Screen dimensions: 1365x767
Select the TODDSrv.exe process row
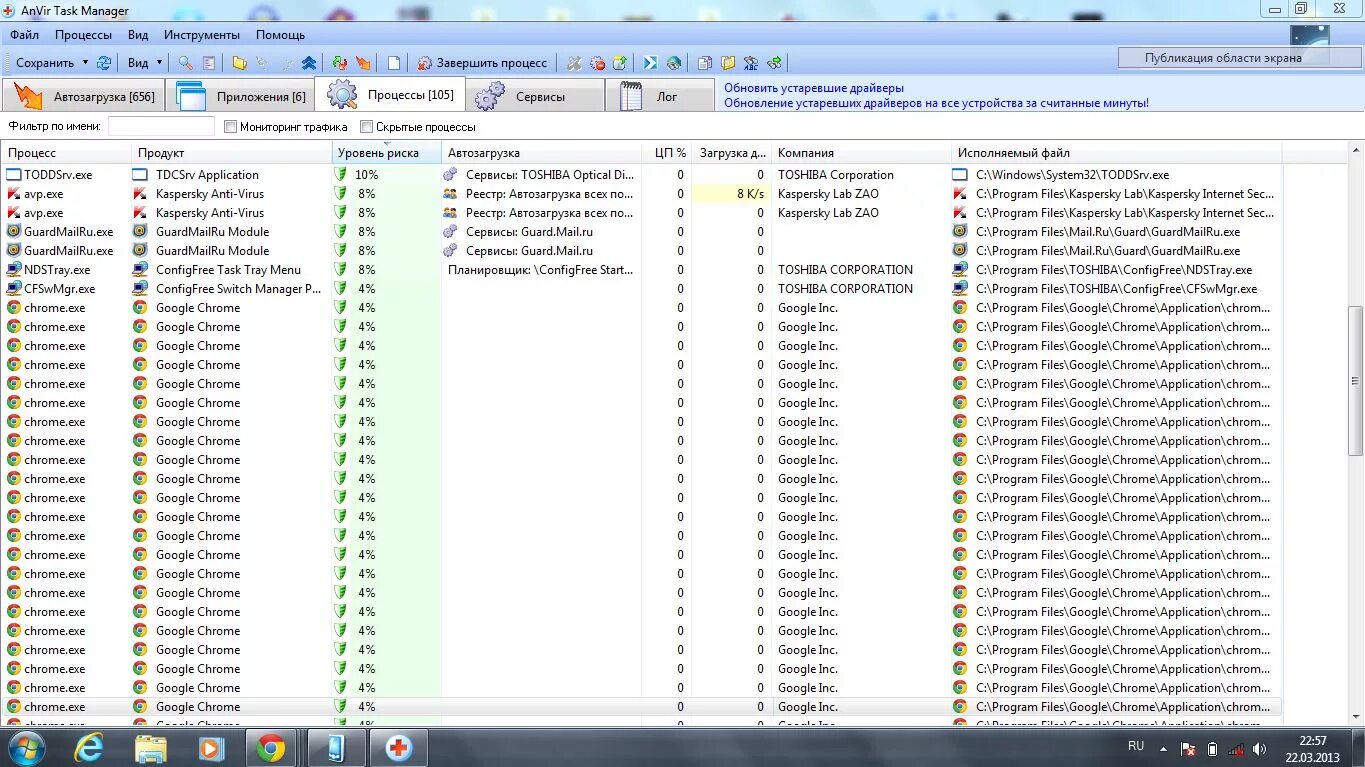[x=641, y=174]
